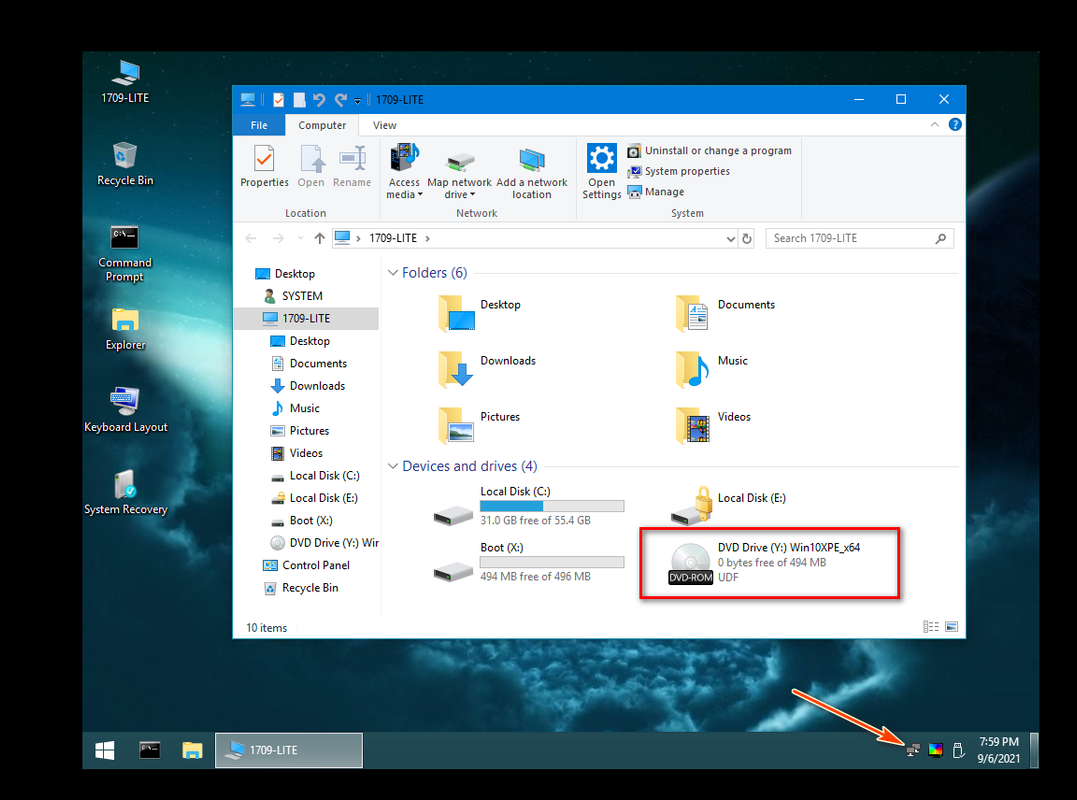Click the network tray icon
Viewport: 1077px width, 800px height.
pos(913,750)
